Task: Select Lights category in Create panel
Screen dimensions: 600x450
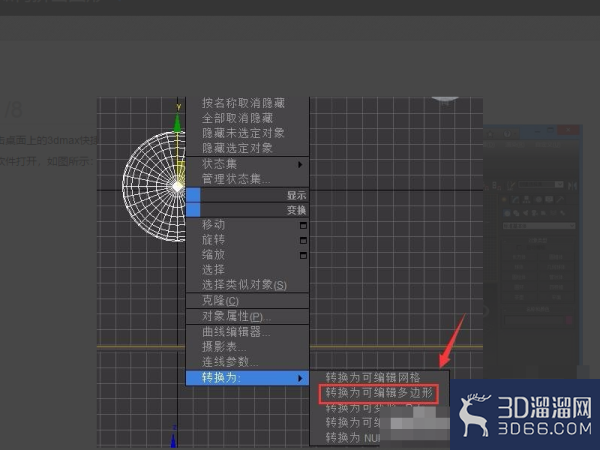Action: click(525, 213)
